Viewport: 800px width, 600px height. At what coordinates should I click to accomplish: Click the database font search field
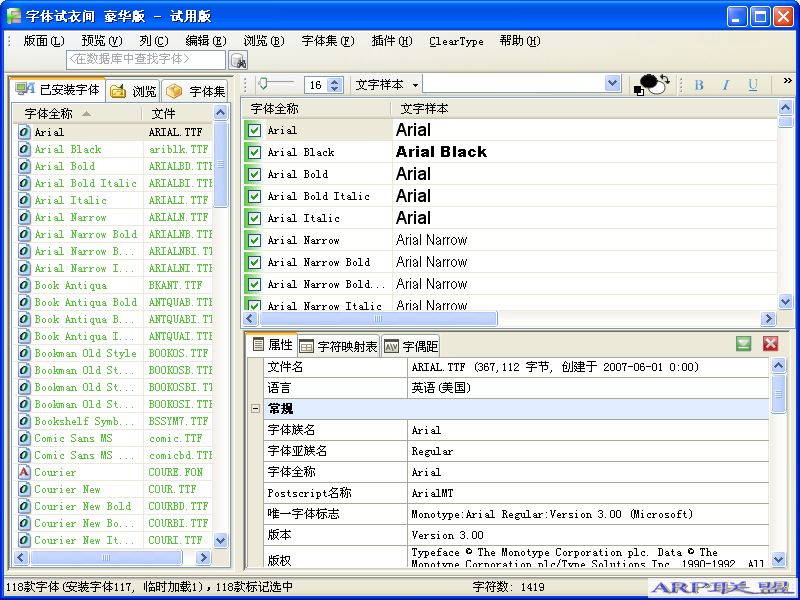145,61
